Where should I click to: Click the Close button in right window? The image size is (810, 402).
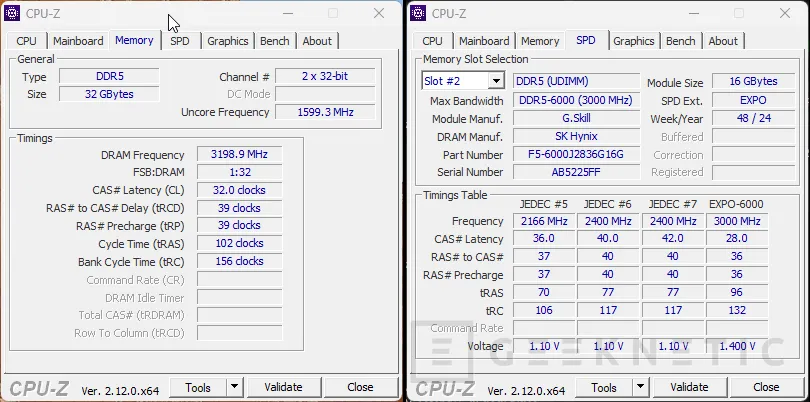(x=766, y=387)
